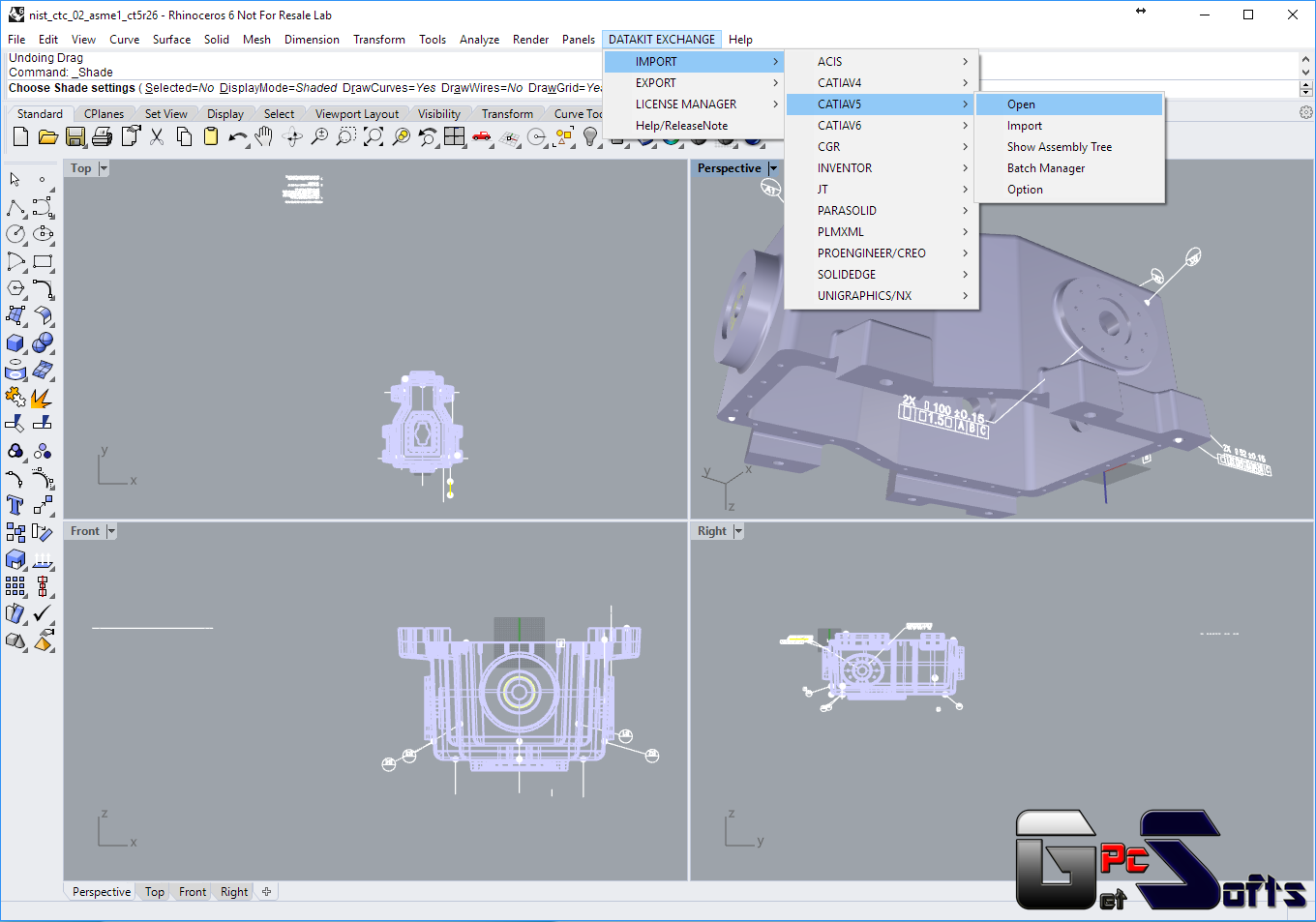This screenshot has height=922, width=1316.
Task: Click the four-viewport layout icon
Action: click(x=455, y=137)
